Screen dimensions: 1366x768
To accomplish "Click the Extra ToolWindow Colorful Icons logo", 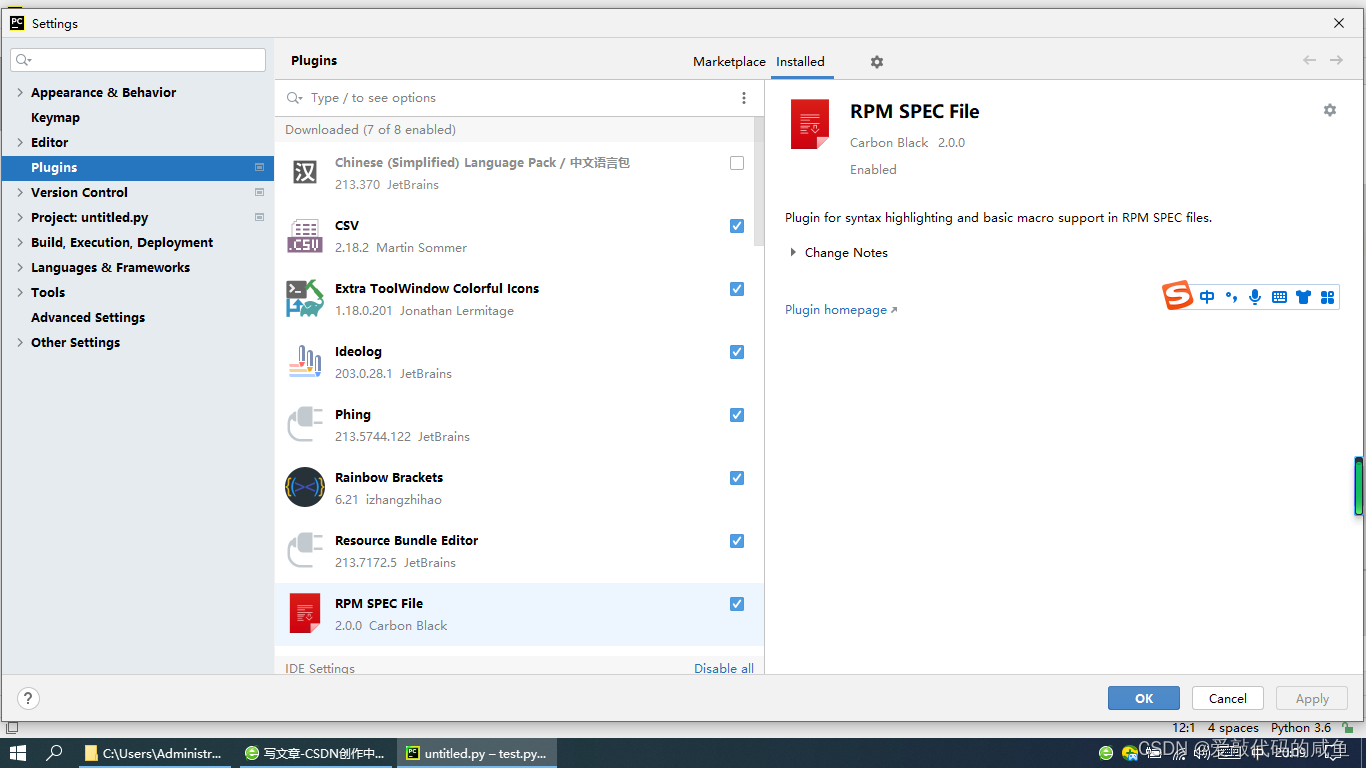I will click(305, 298).
